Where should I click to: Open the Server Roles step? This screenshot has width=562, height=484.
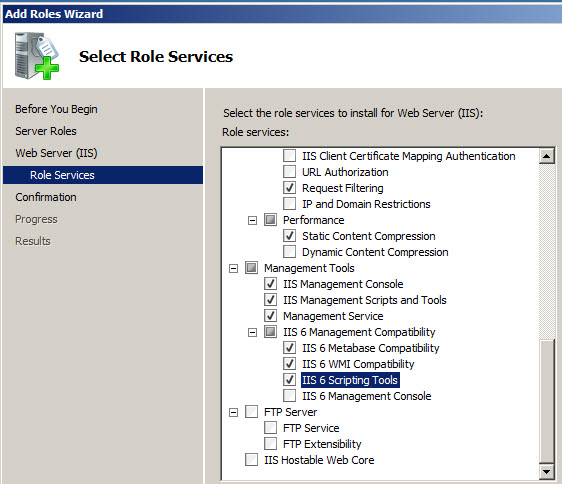pos(46,131)
